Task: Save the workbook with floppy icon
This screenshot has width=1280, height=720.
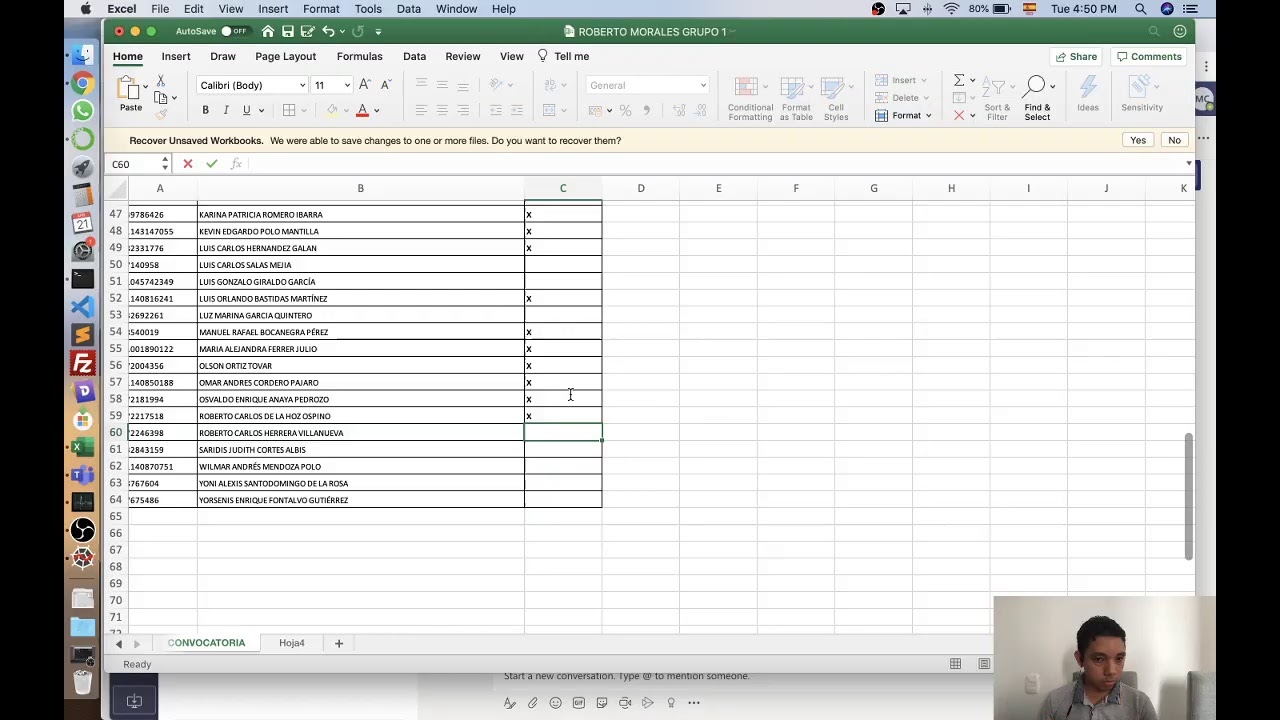Action: tap(288, 31)
